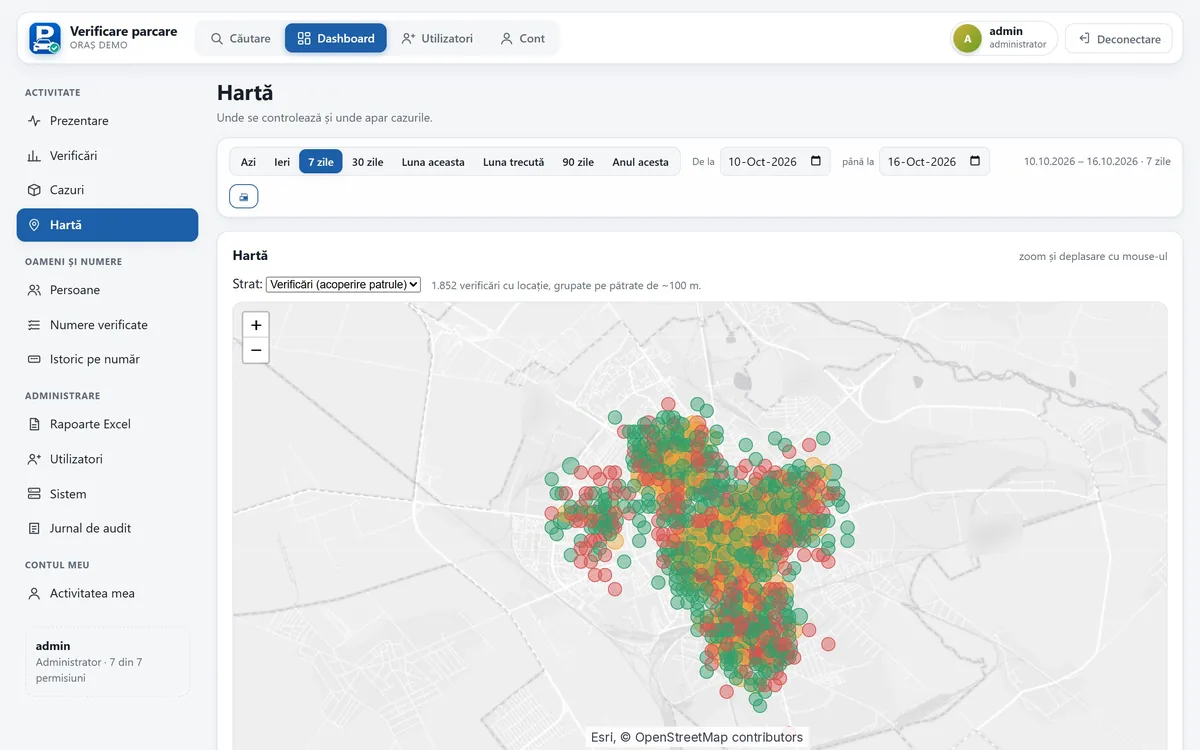This screenshot has height=750, width=1200.
Task: Click the admin permissions card in sidebar
Action: click(x=107, y=661)
